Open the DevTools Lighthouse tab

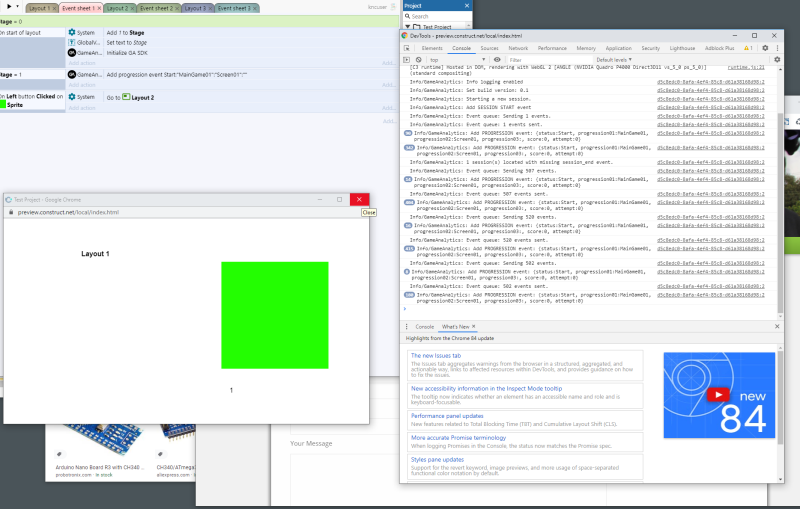coord(682,48)
